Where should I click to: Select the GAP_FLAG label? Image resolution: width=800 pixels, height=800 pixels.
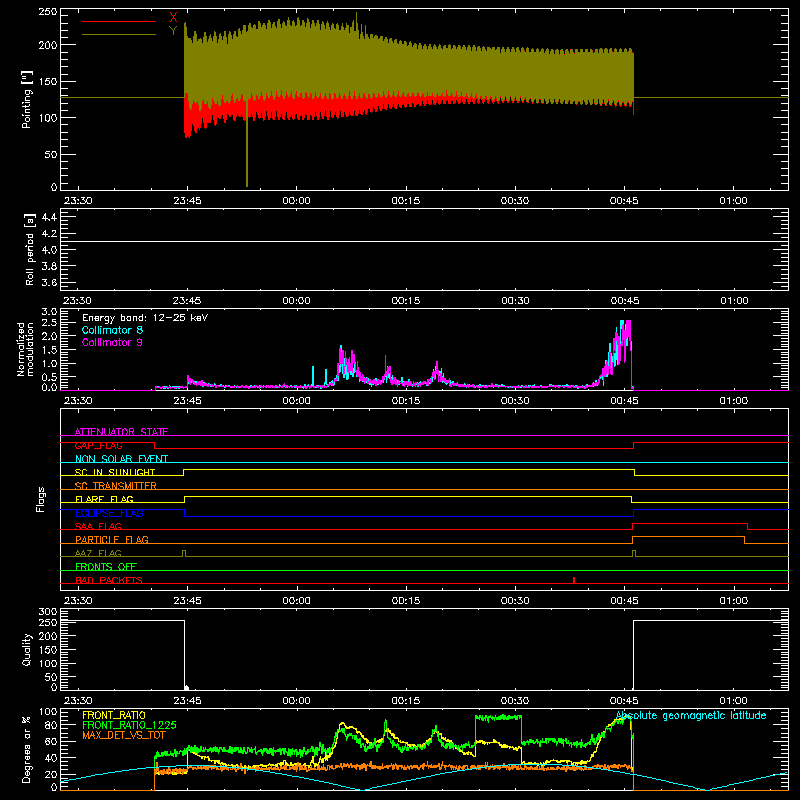(x=98, y=445)
